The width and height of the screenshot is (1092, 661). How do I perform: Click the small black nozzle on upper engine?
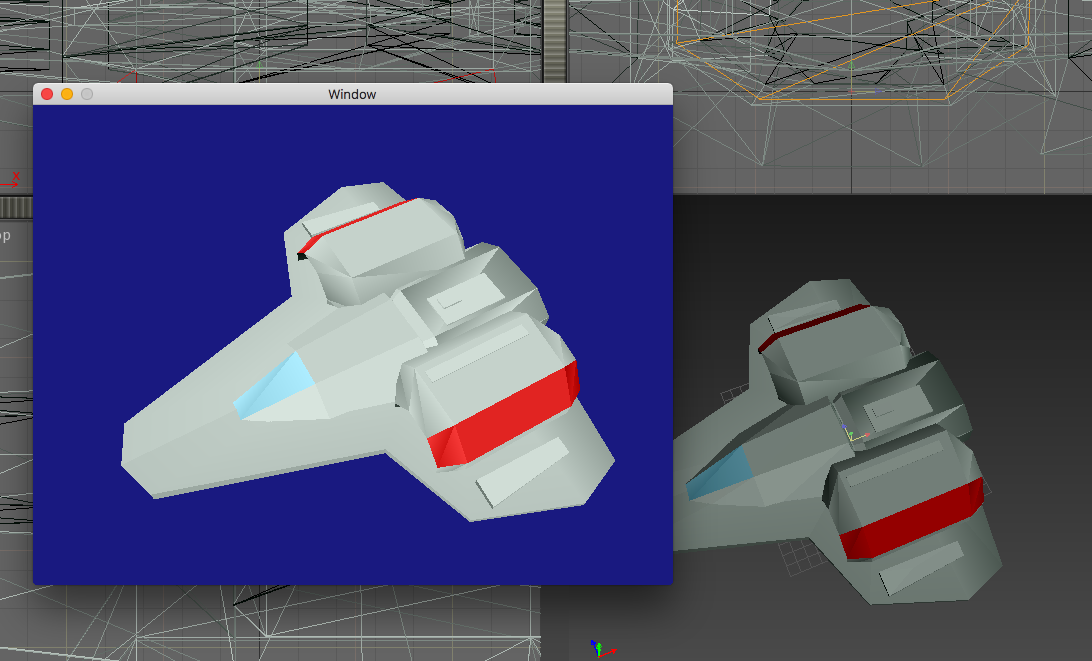[302, 256]
